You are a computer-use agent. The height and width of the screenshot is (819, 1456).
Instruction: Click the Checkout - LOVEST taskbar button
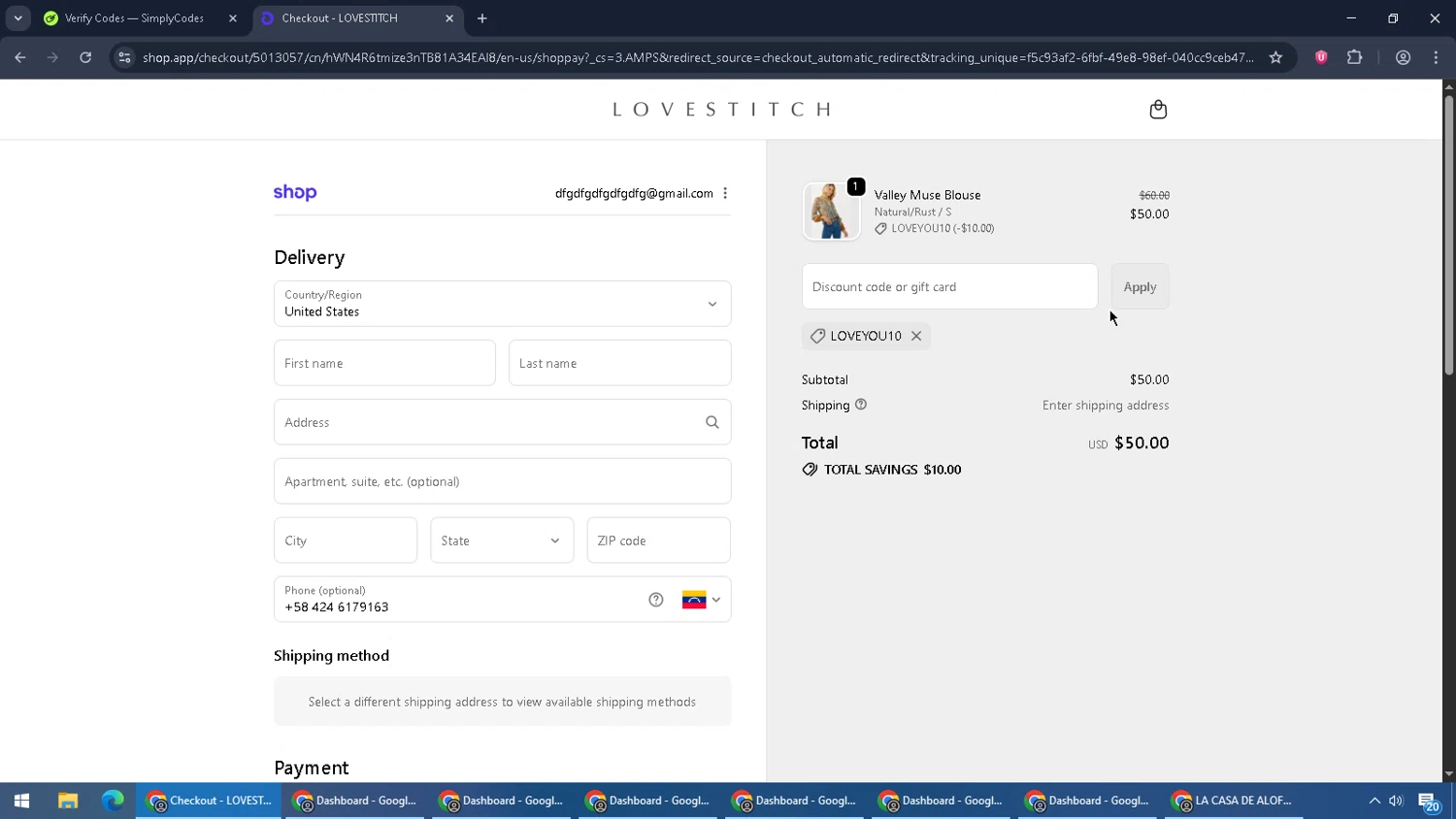209,801
